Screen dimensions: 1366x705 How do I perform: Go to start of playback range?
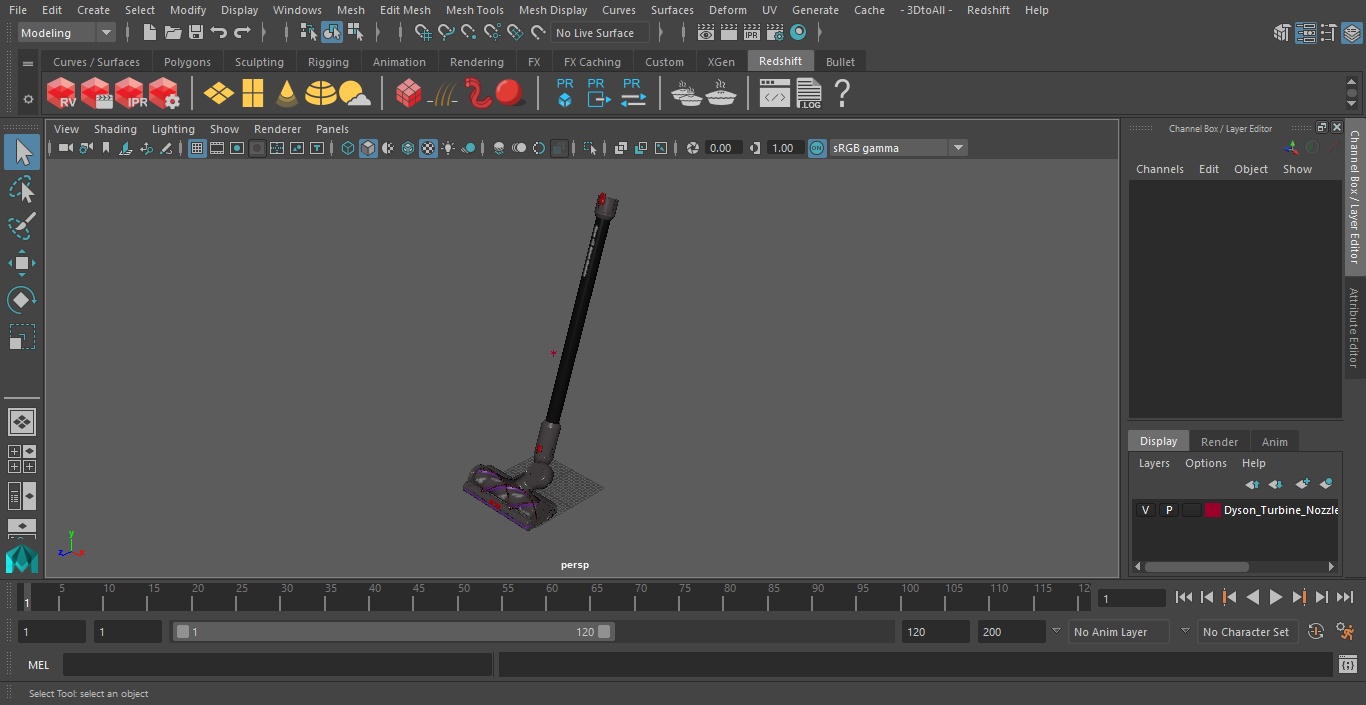1183,597
